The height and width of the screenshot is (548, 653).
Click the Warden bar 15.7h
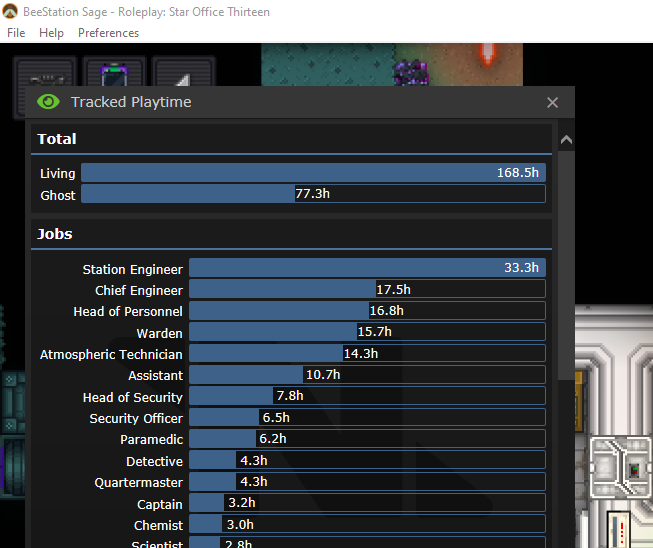click(x=367, y=331)
